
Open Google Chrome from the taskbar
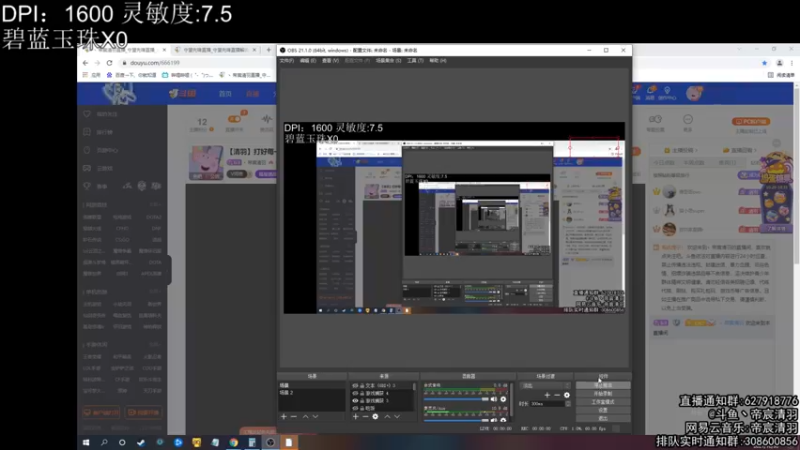(x=233, y=442)
